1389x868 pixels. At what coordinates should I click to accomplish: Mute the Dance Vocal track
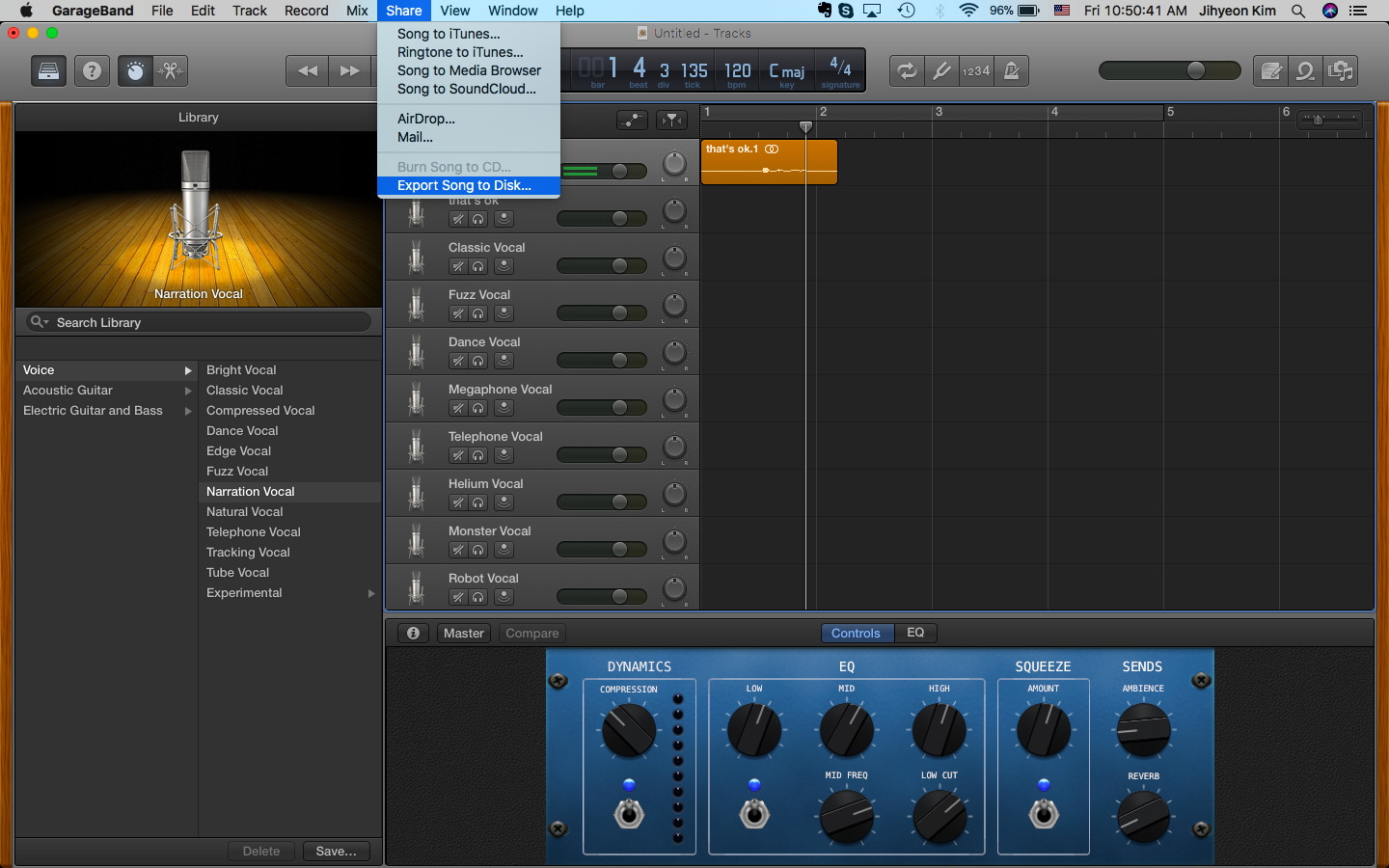point(459,361)
